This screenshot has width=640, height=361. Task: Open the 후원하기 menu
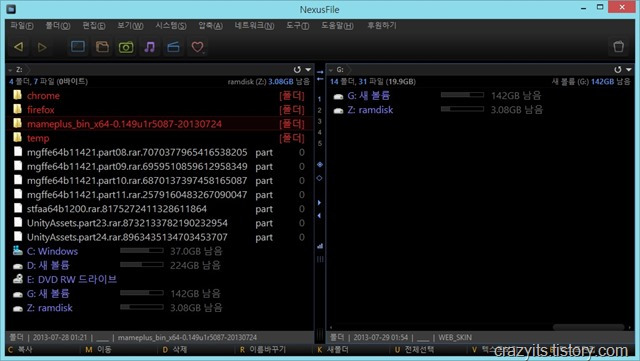point(382,26)
